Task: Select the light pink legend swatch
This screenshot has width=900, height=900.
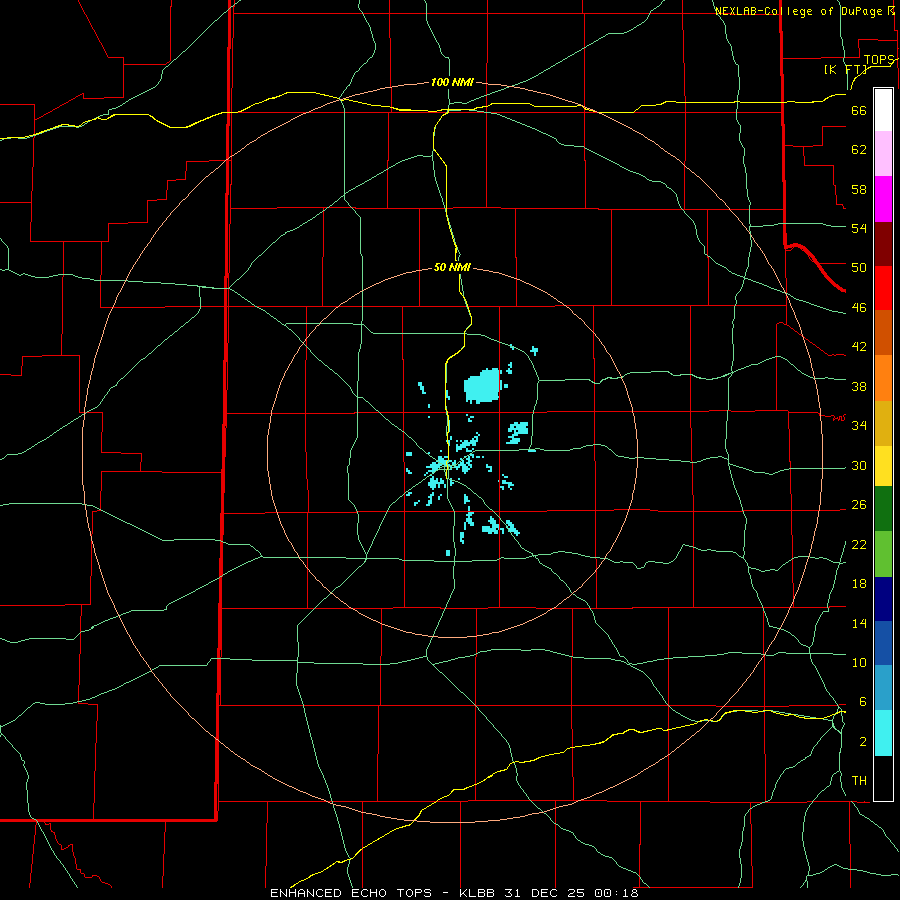Action: [883, 153]
